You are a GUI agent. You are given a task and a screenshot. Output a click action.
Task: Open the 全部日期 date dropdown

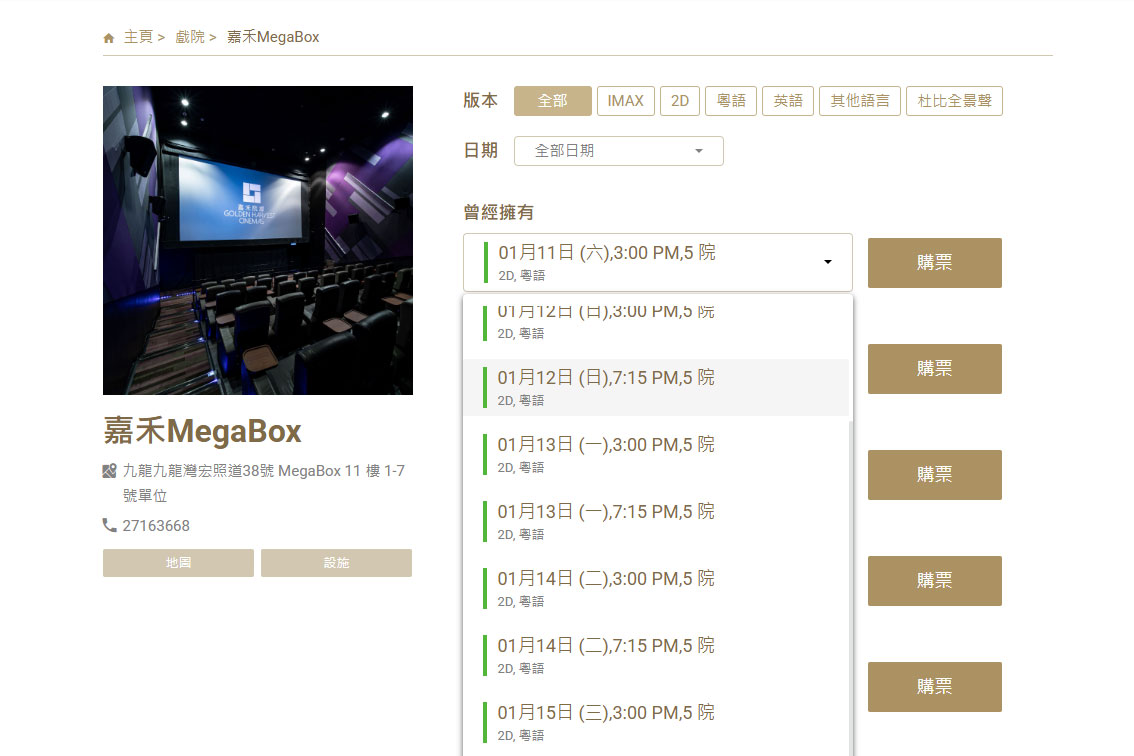point(618,151)
